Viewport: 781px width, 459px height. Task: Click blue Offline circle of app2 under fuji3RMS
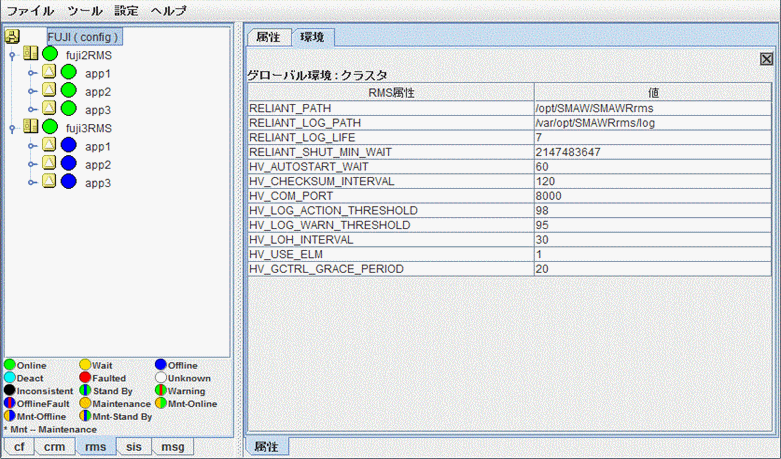coord(69,163)
